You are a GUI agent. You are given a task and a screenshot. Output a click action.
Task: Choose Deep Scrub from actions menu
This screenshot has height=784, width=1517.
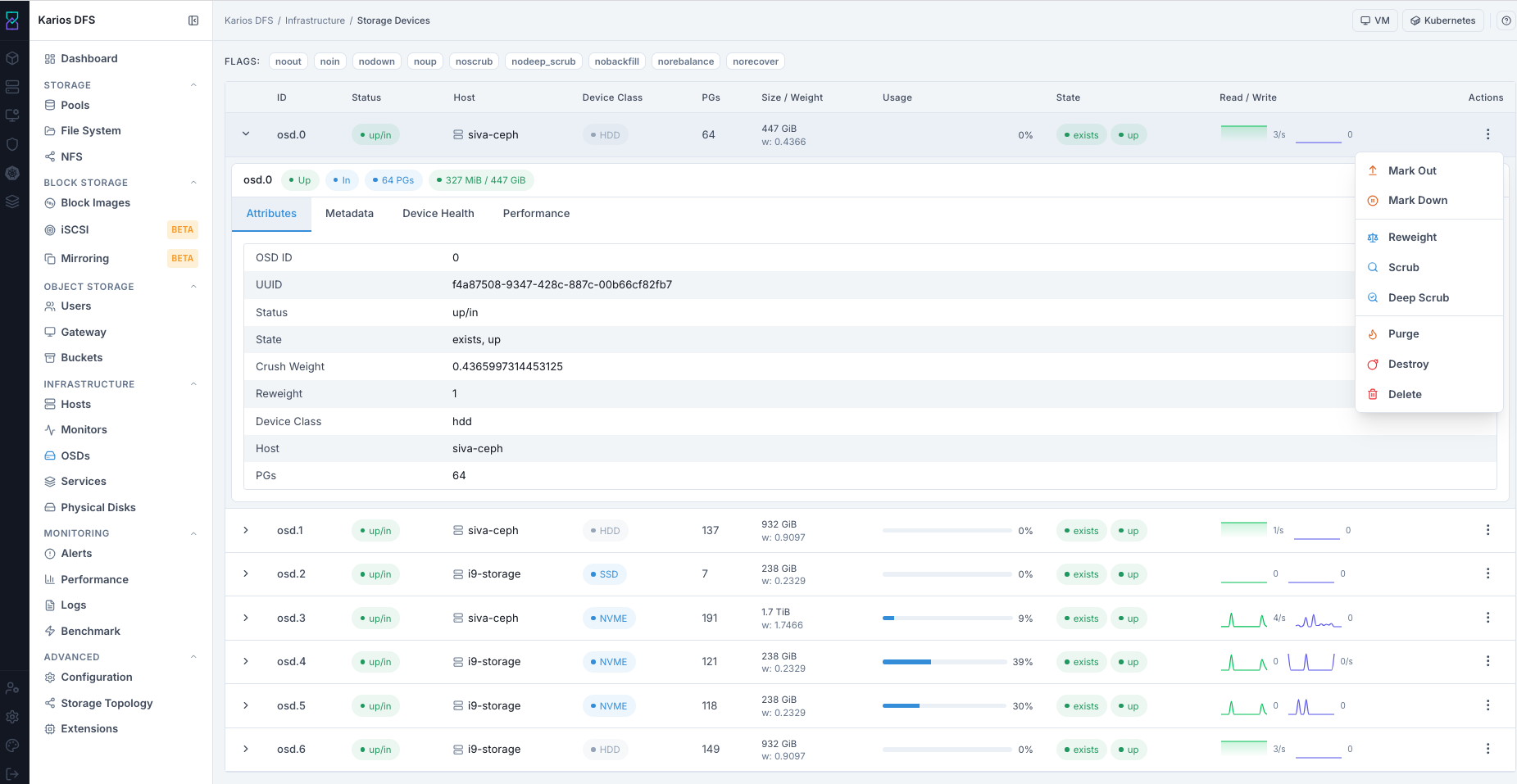click(x=1428, y=298)
